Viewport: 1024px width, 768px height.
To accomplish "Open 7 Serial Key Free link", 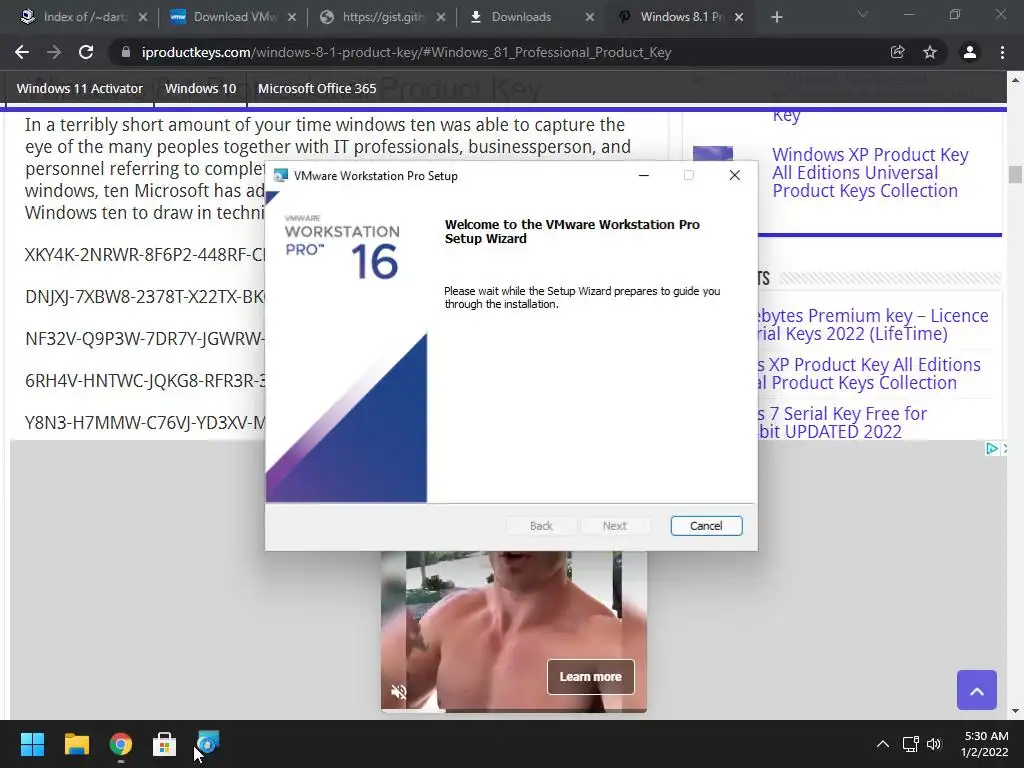I will click(842, 423).
